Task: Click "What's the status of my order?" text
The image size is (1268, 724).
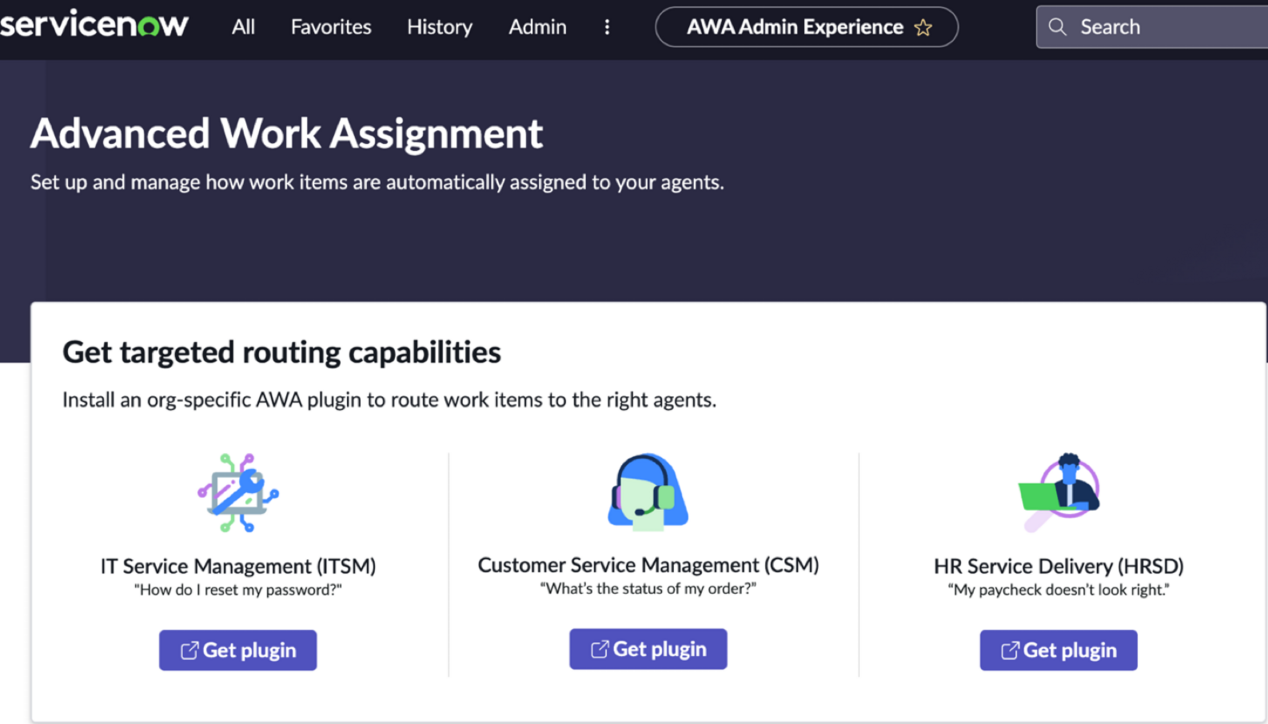Action: [x=648, y=589]
